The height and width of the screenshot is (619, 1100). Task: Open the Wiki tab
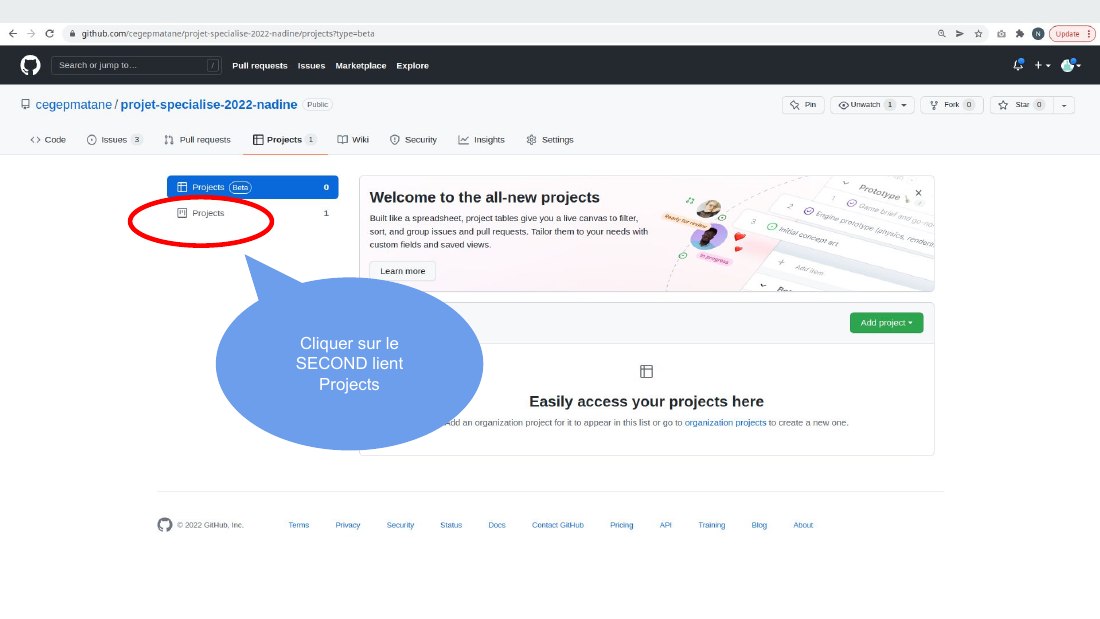coord(353,140)
